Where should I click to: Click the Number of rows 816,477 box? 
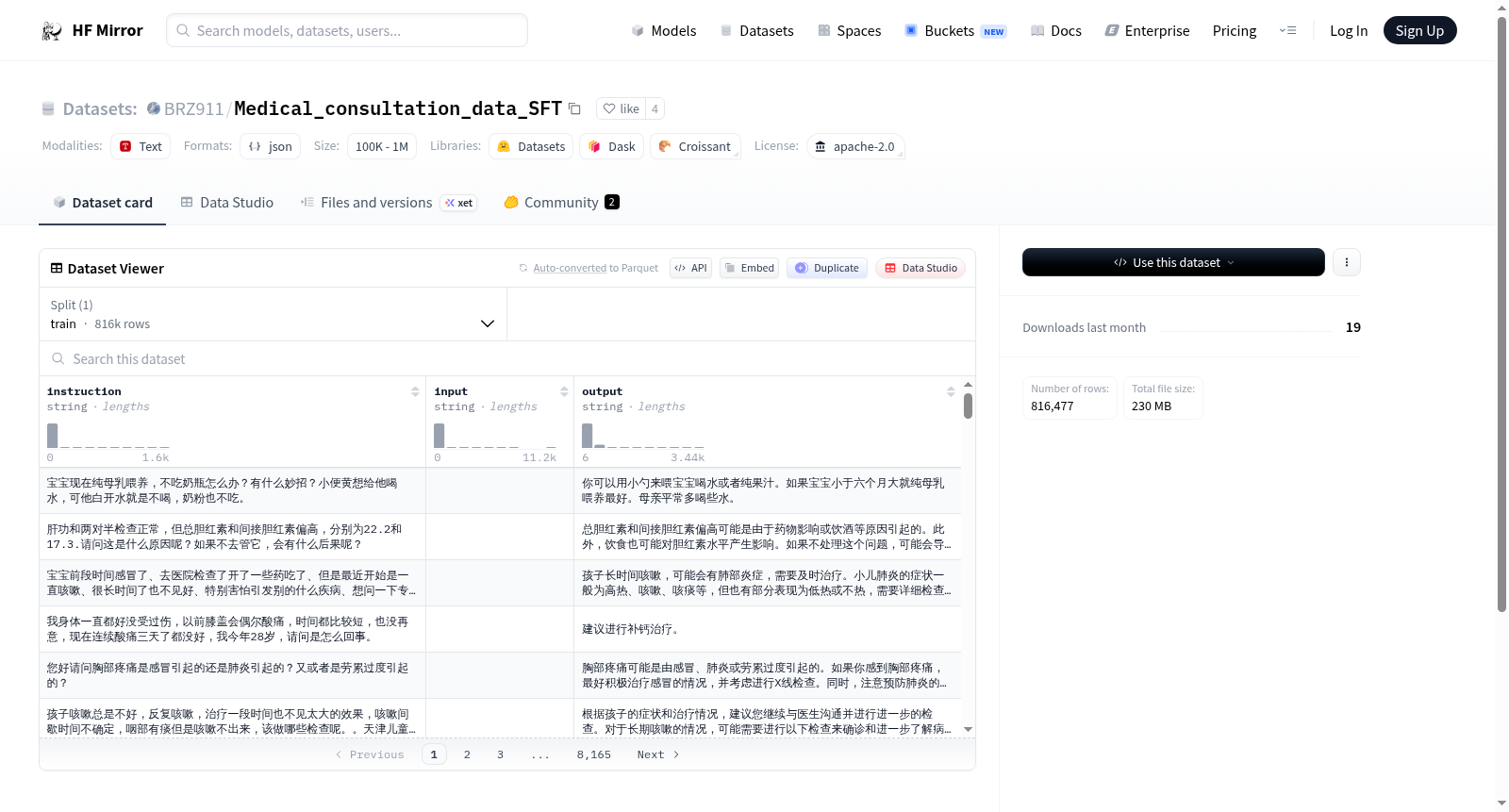pyautogui.click(x=1070, y=397)
